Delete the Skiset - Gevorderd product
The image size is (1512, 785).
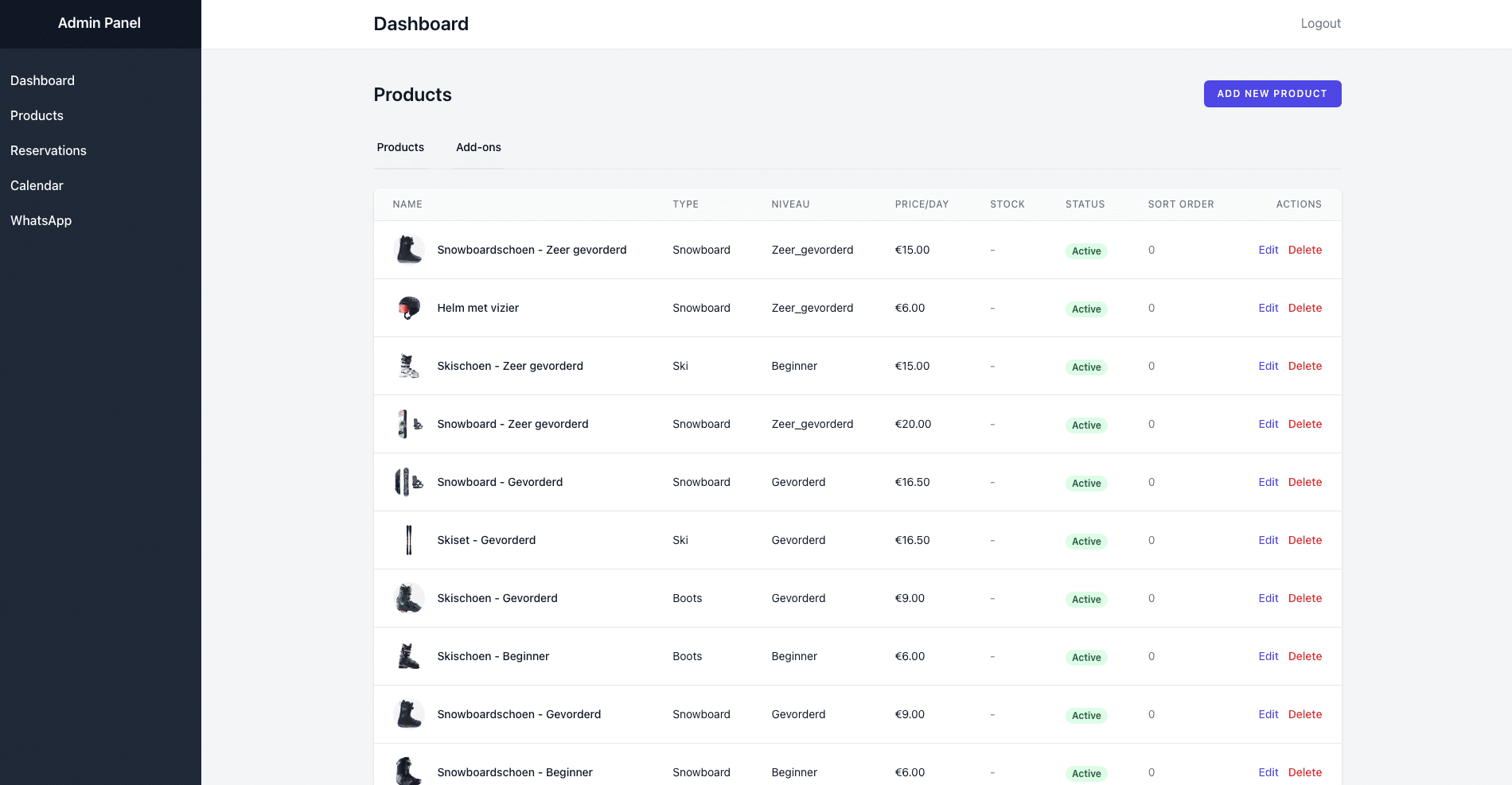click(x=1305, y=540)
